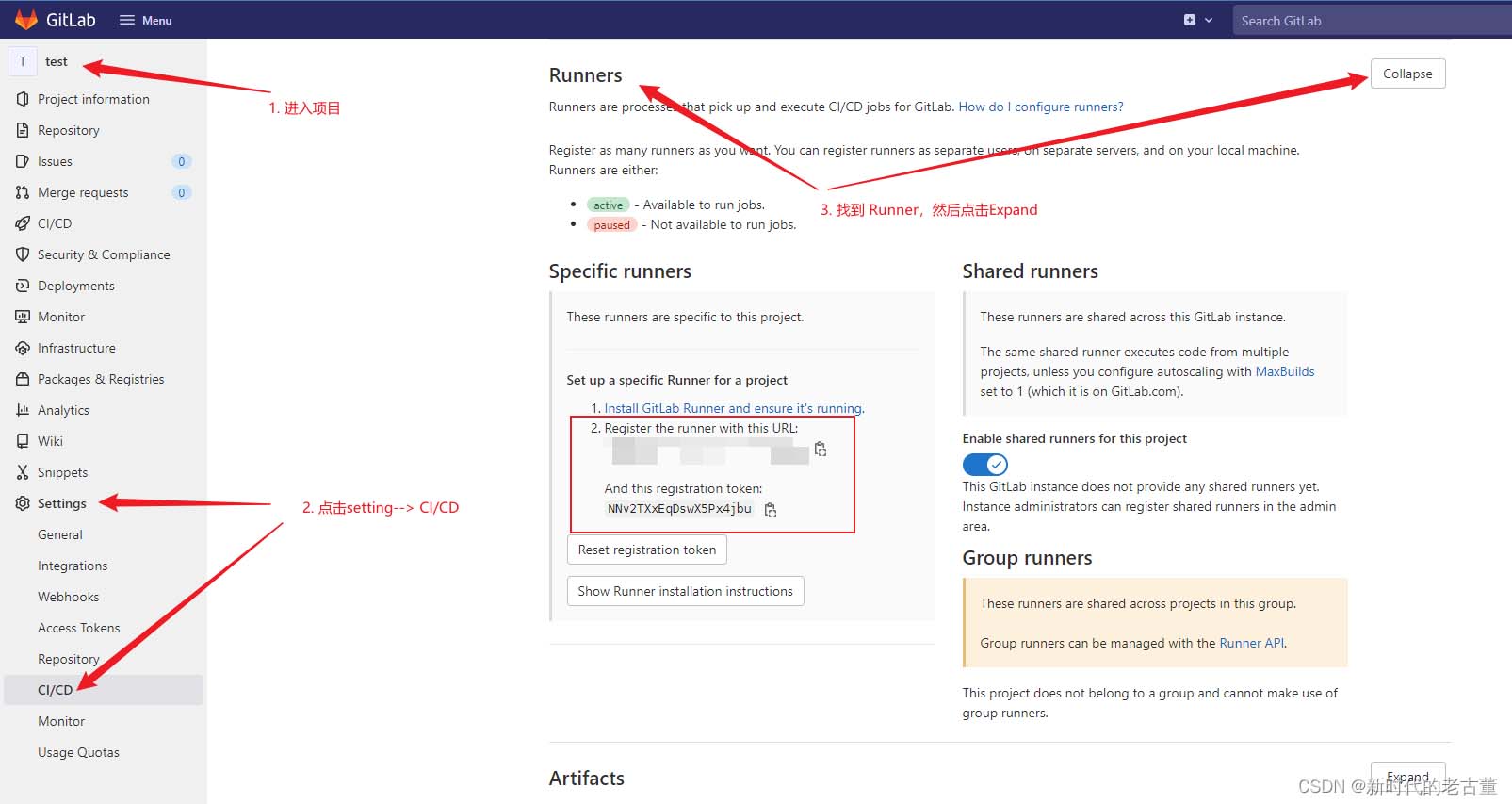Open Wiki in sidebar
Viewport: 1512px width, 804px height.
click(50, 441)
